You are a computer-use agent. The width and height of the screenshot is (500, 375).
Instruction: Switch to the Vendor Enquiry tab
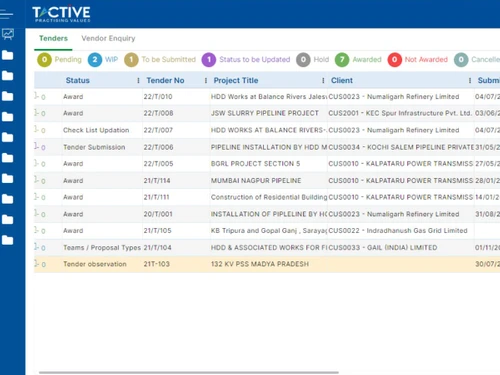pos(108,38)
